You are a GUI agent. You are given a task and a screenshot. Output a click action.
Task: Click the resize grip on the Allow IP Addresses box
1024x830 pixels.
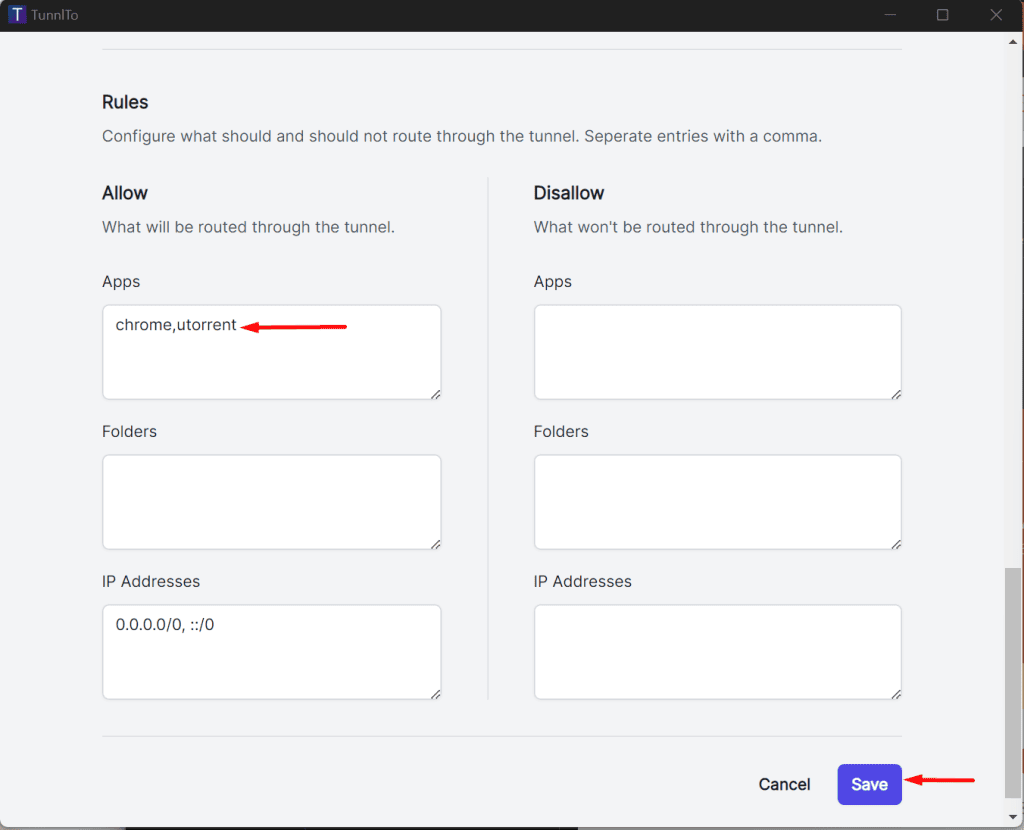[x=436, y=694]
